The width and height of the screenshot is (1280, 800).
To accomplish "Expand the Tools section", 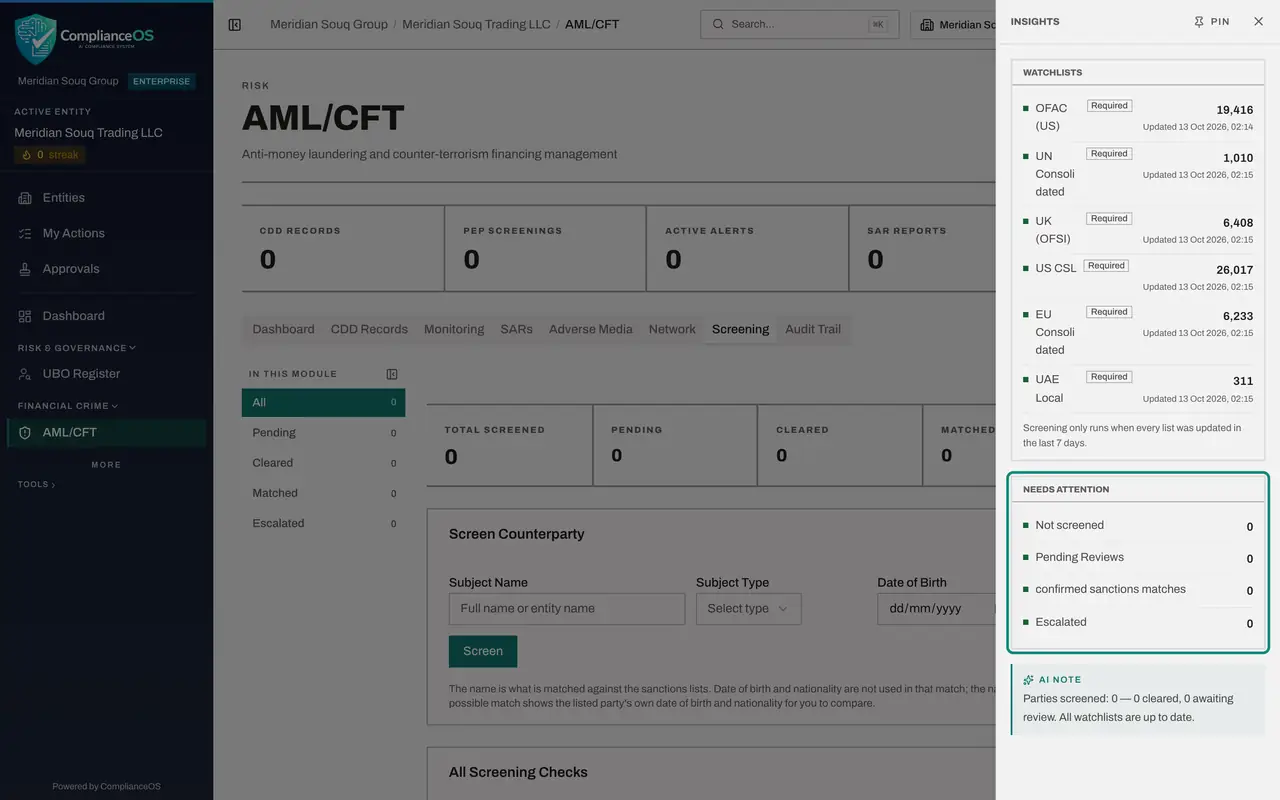I will [x=36, y=484].
